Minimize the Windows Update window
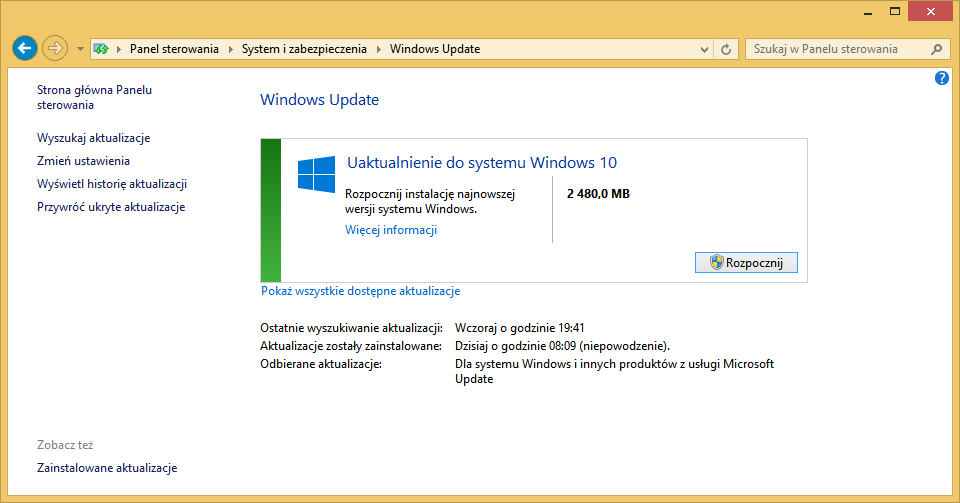The width and height of the screenshot is (960, 503). (x=868, y=12)
